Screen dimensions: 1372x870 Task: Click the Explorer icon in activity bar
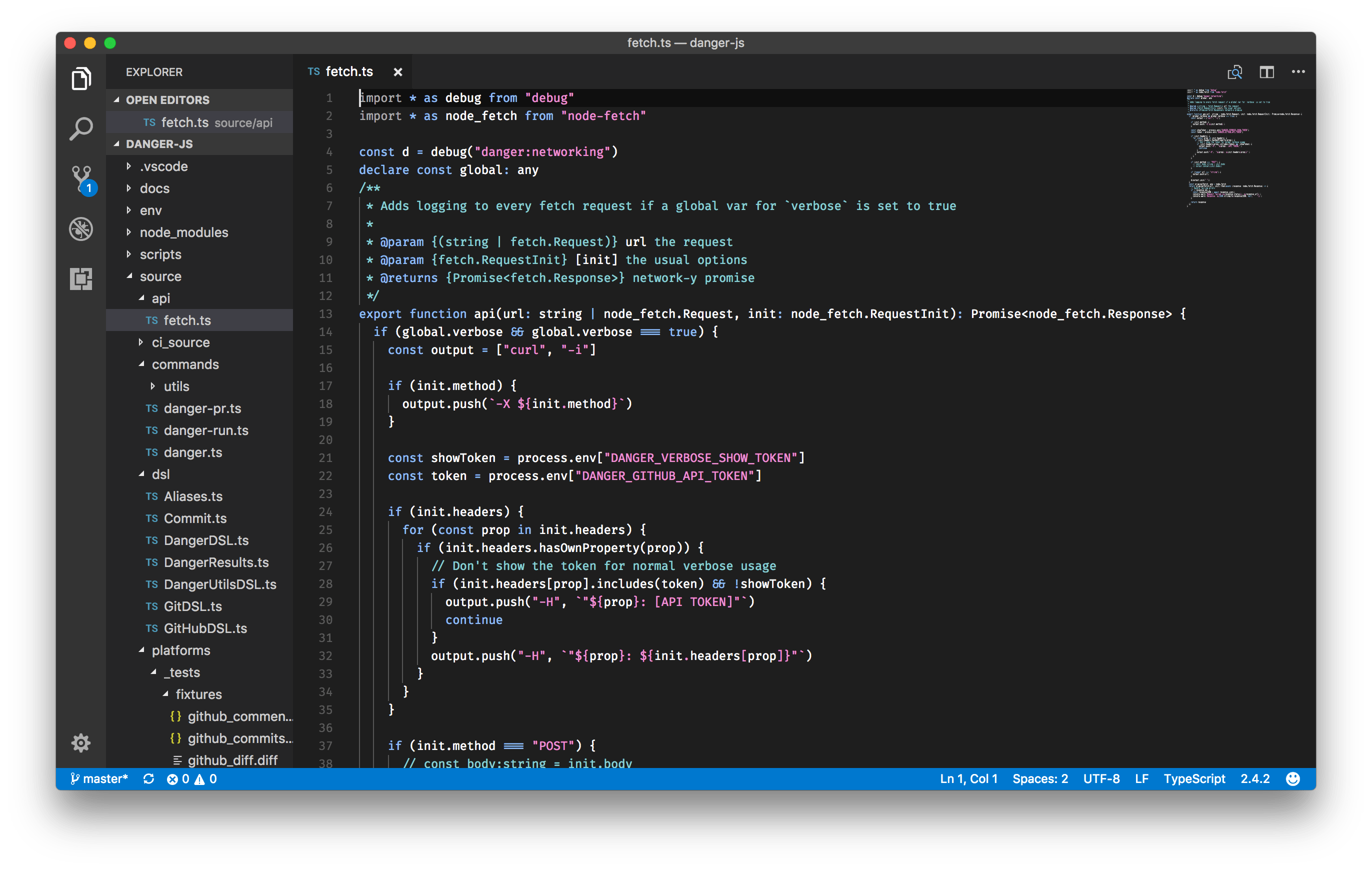81,78
